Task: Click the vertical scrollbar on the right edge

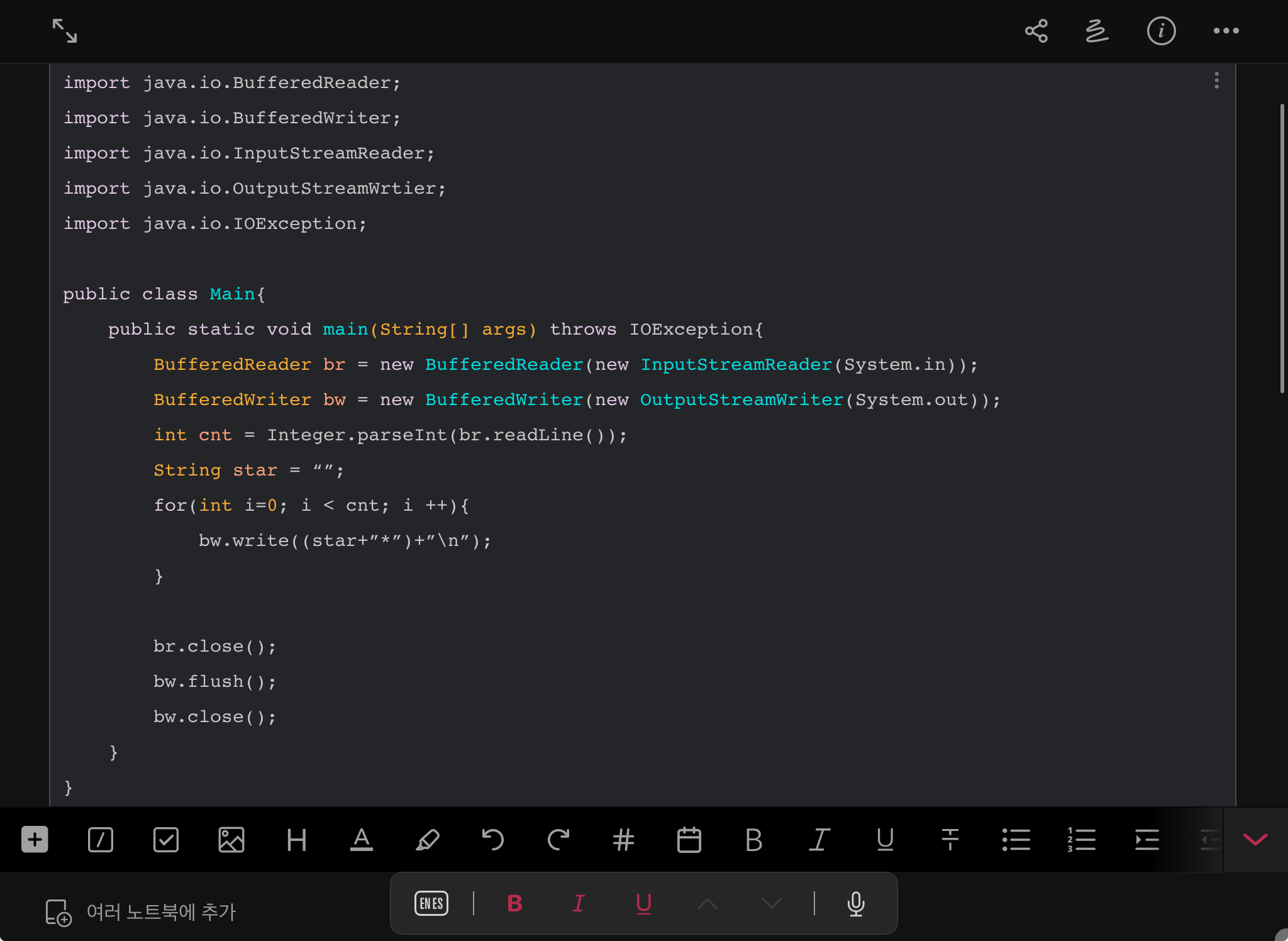Action: point(1282,248)
